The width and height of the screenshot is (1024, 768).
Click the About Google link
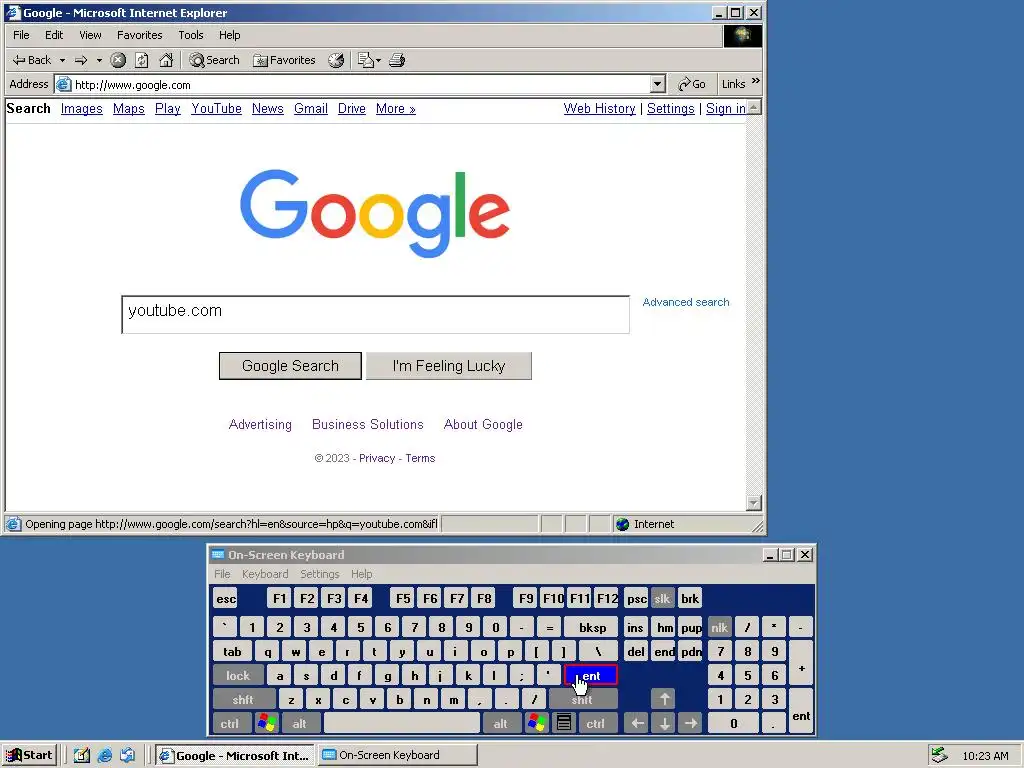483,424
